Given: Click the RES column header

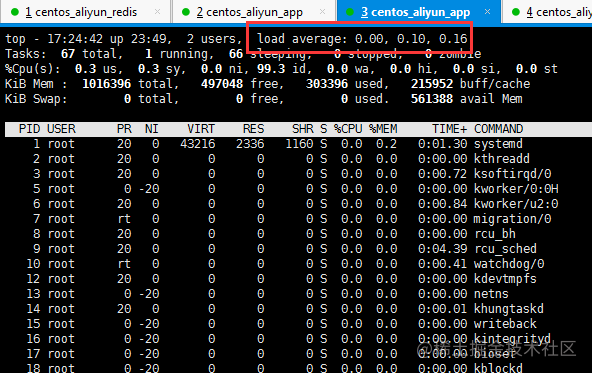Looking at the screenshot, I should pos(253,129).
